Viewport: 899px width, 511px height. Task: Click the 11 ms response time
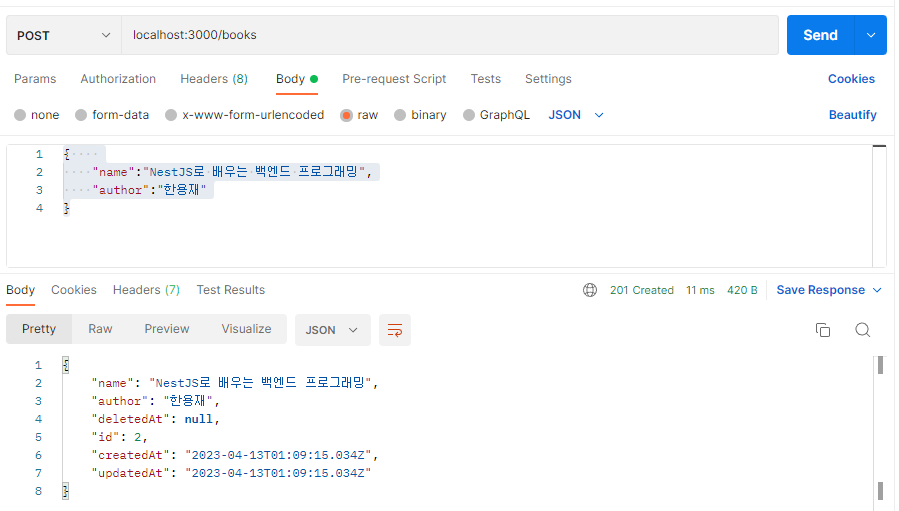point(700,290)
